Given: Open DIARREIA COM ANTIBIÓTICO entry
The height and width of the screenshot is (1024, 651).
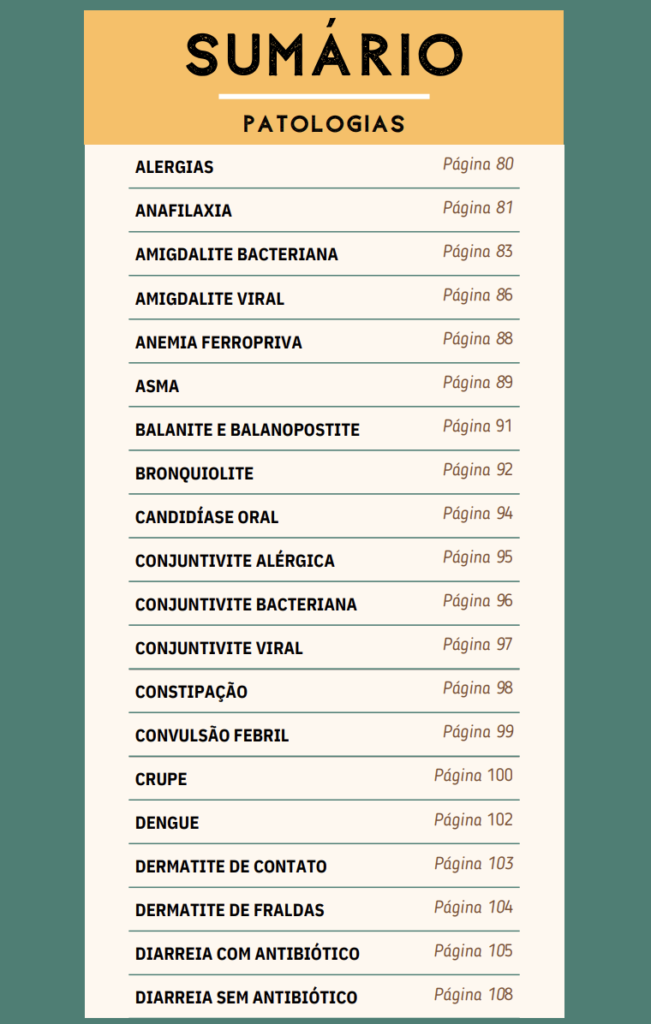Looking at the screenshot, I should pos(247,954).
